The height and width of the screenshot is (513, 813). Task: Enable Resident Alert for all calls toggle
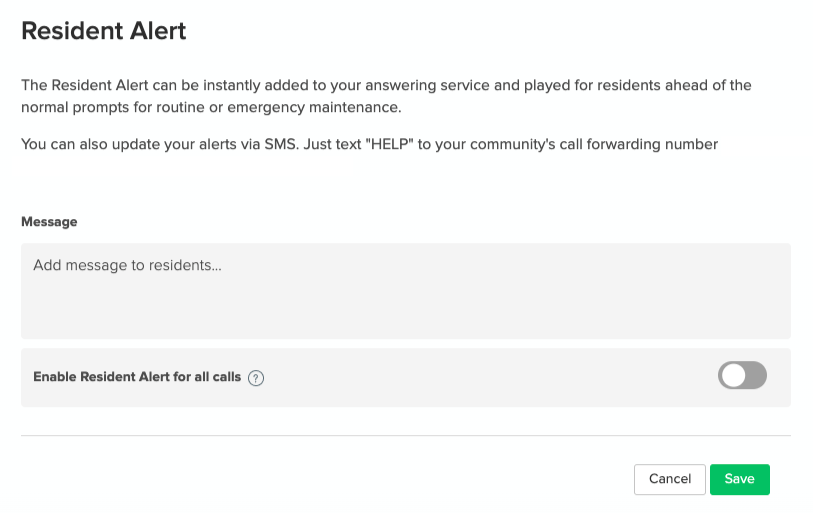tap(742, 375)
